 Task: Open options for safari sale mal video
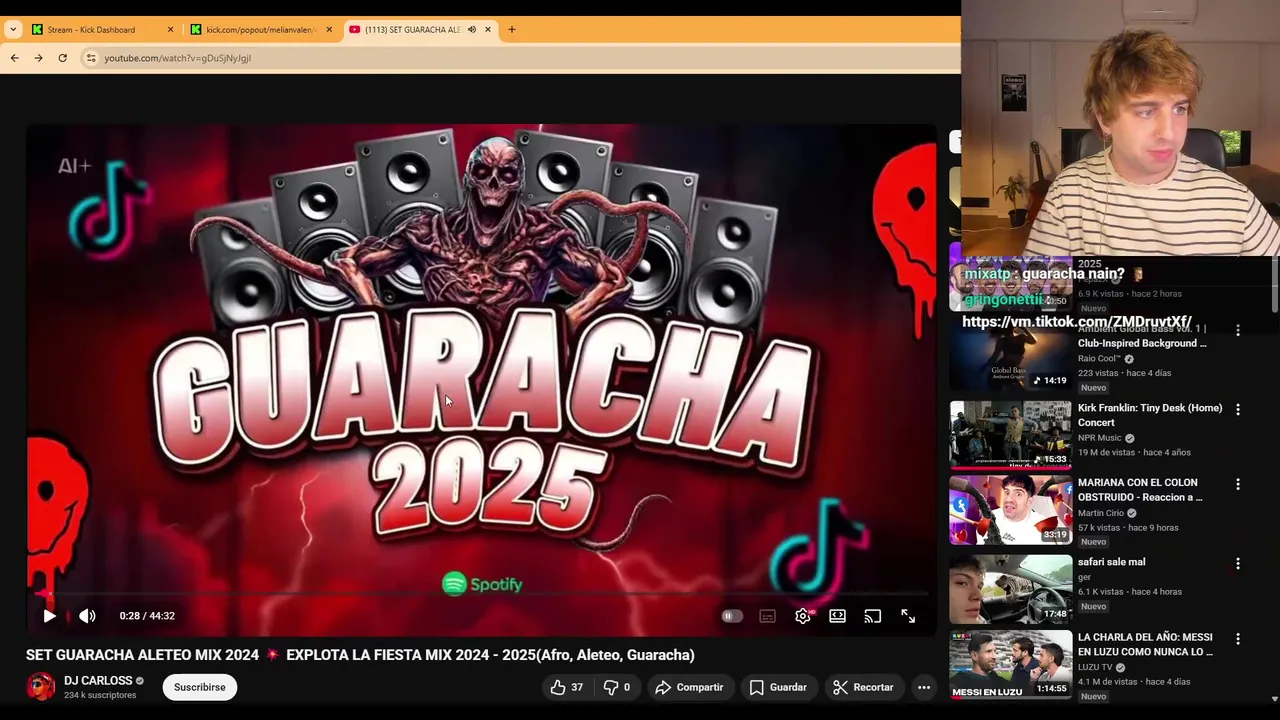[x=1238, y=564]
